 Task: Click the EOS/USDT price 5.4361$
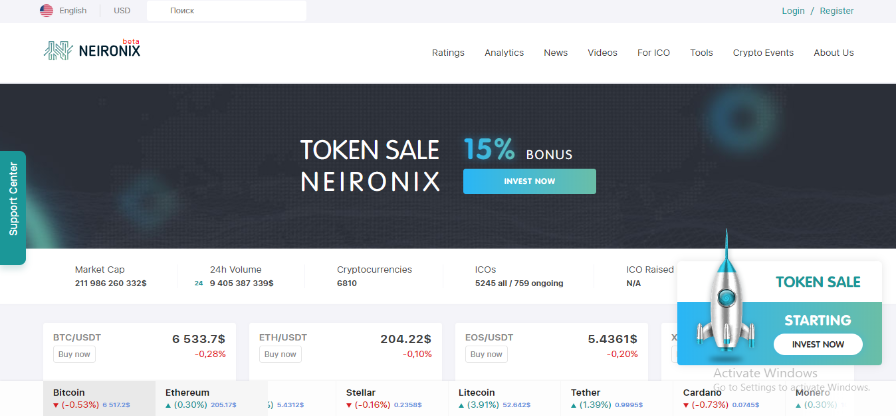click(613, 339)
